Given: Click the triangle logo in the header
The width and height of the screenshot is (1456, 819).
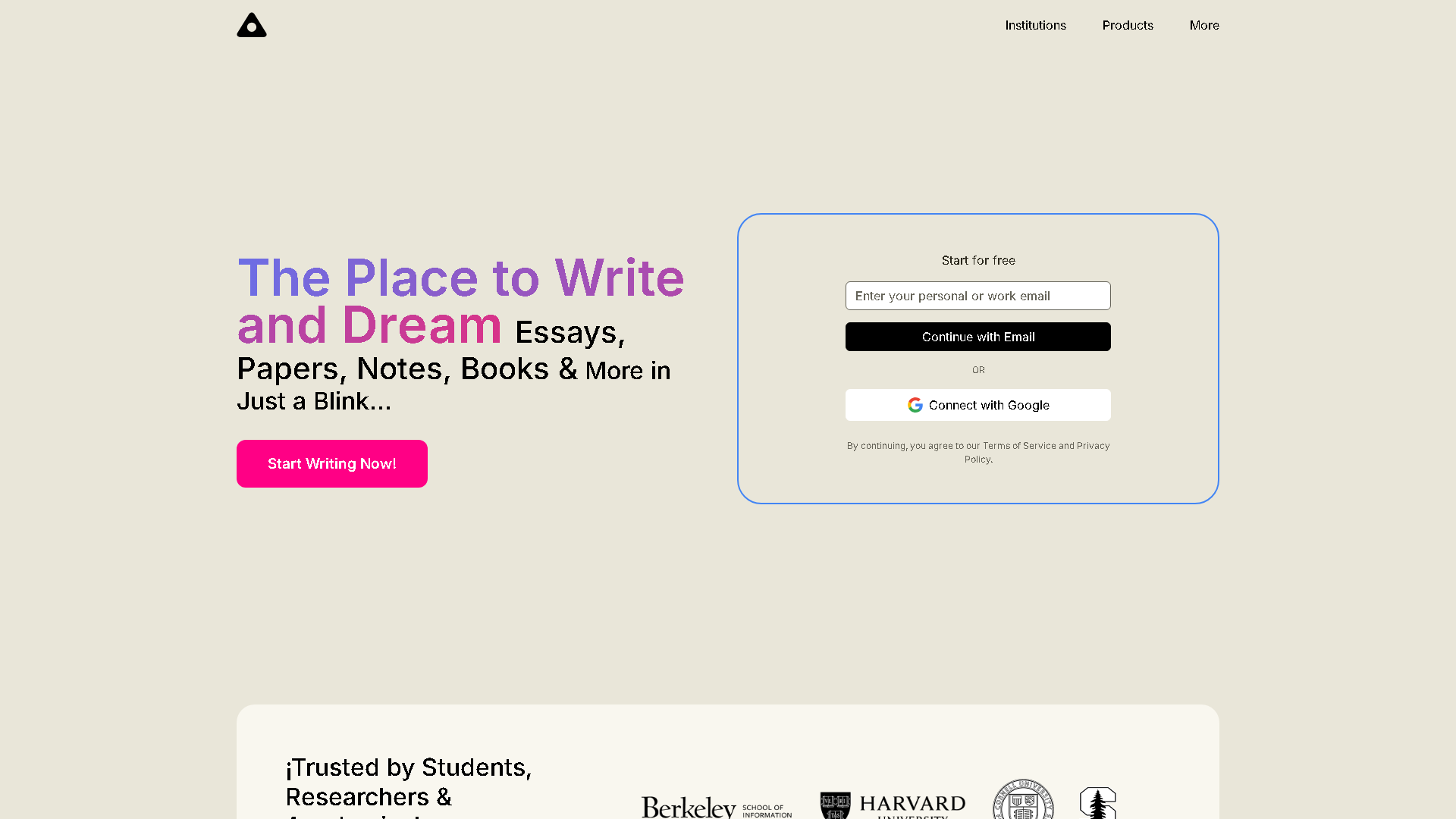Looking at the screenshot, I should pyautogui.click(x=252, y=25).
